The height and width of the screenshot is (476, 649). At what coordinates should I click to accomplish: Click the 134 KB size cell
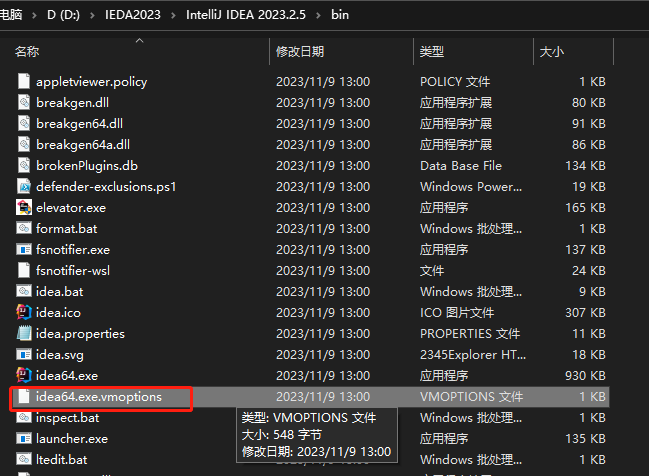pyautogui.click(x=585, y=166)
